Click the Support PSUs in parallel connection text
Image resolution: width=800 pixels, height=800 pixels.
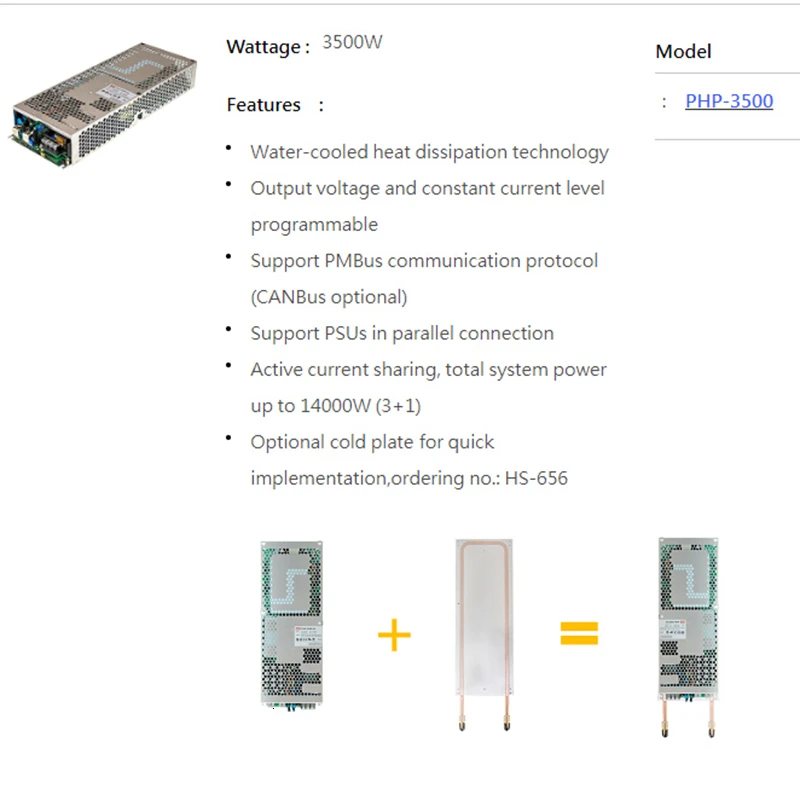tap(402, 333)
